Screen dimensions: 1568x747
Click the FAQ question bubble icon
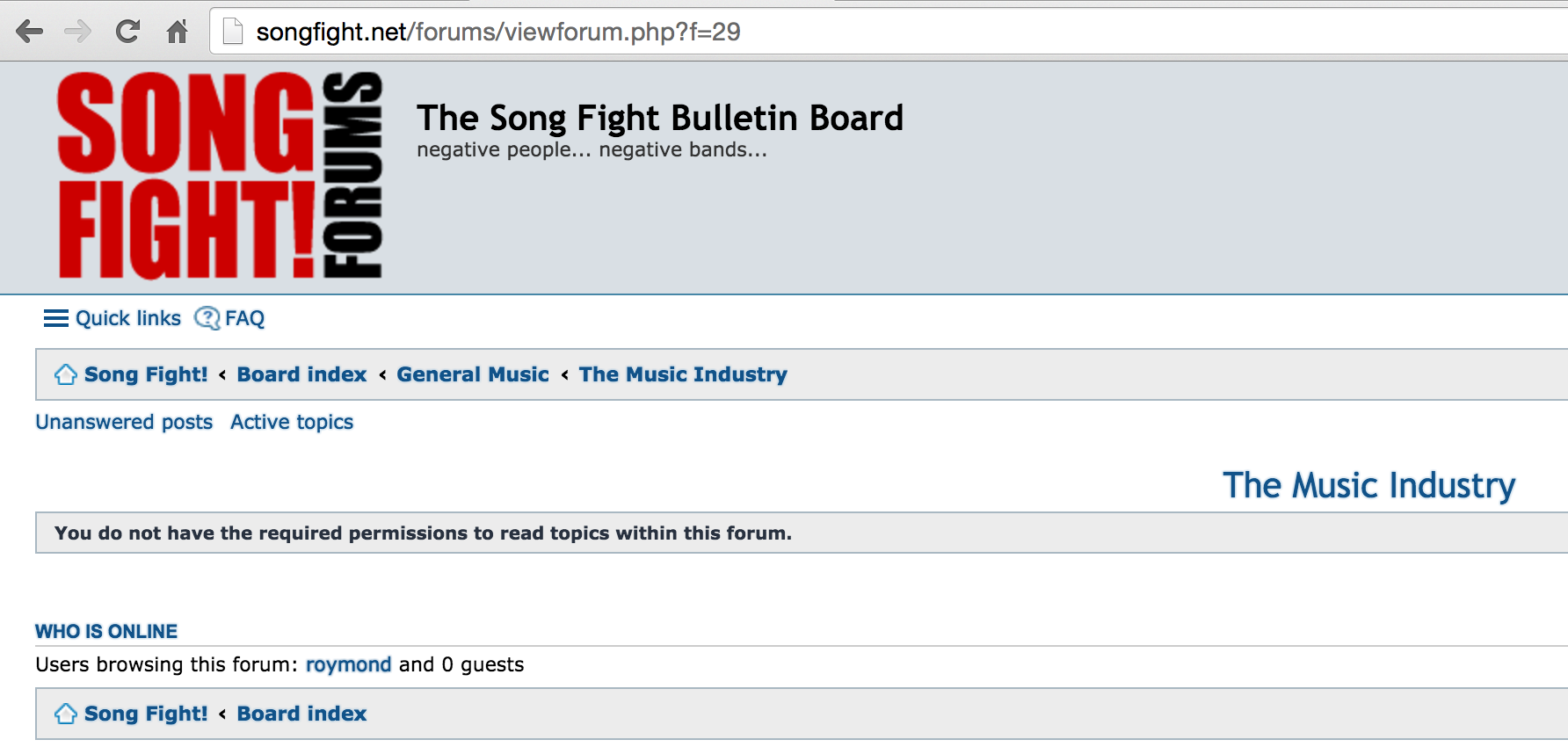[207, 318]
